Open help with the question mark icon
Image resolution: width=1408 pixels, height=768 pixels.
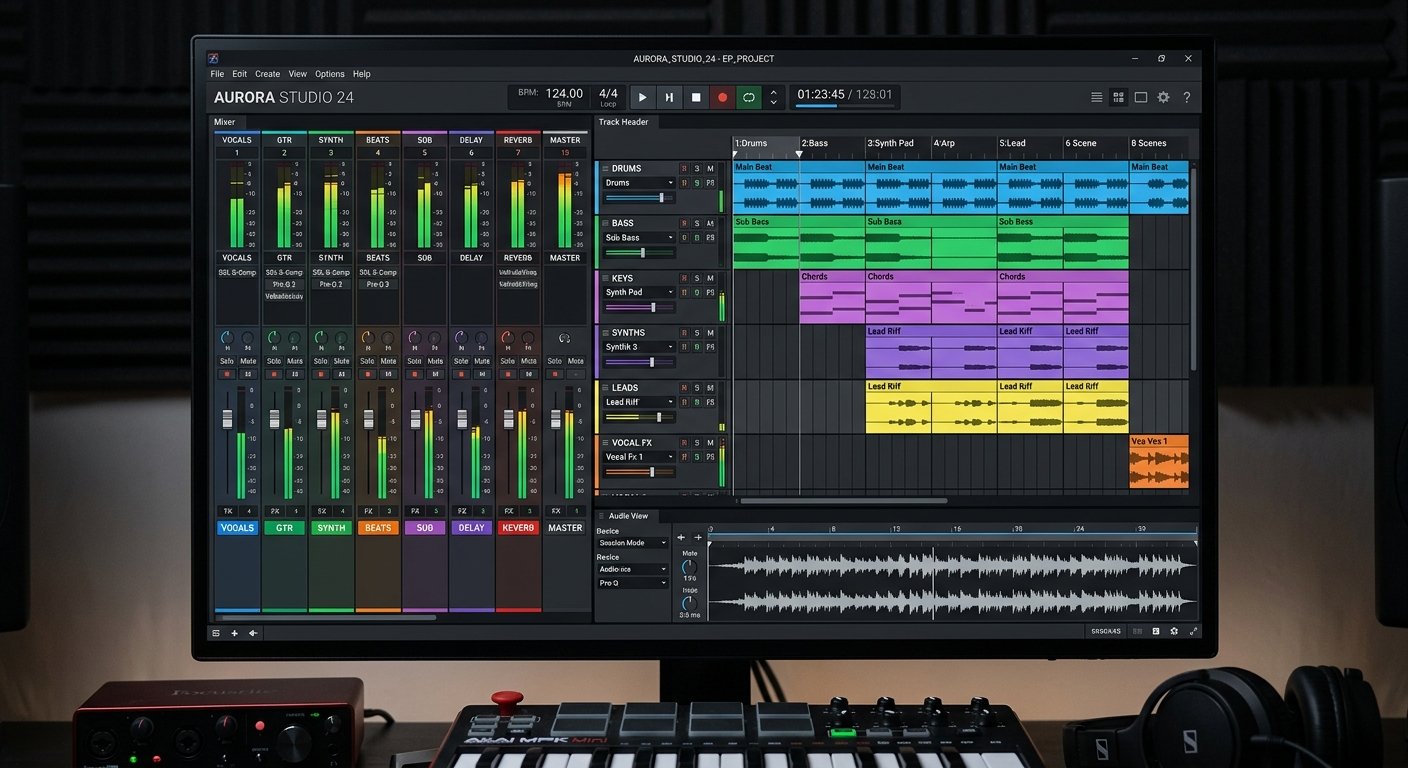click(1186, 97)
